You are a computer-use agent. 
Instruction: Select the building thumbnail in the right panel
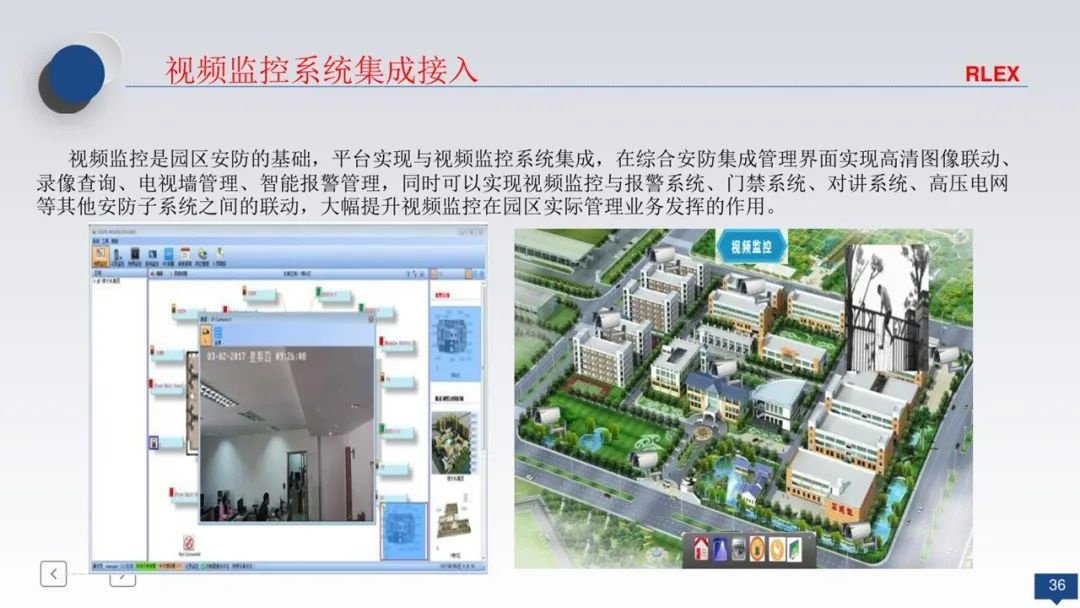click(450, 440)
